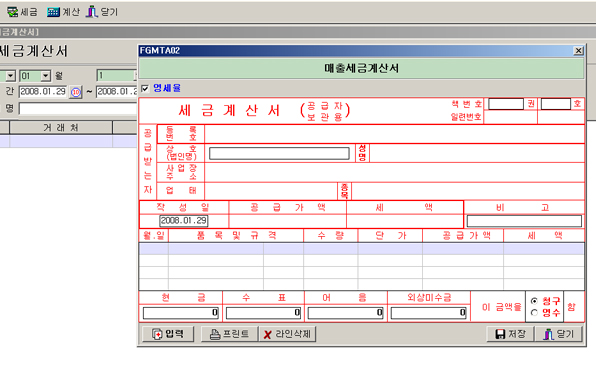Click the 저장 floppy disk icon
Image resolution: width=596 pixels, height=367 pixels.
pyautogui.click(x=501, y=334)
